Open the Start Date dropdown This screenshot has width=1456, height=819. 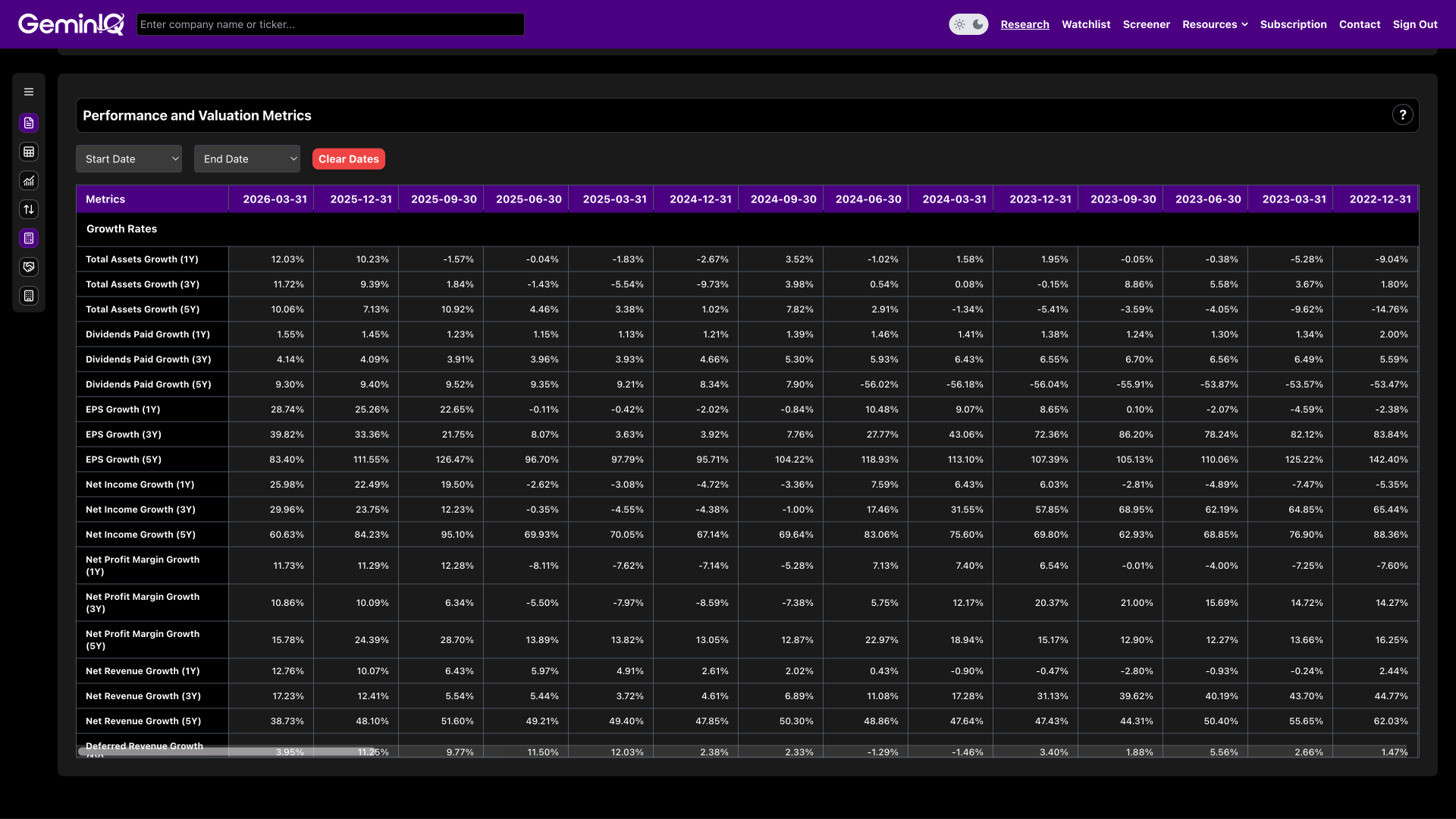(x=129, y=158)
